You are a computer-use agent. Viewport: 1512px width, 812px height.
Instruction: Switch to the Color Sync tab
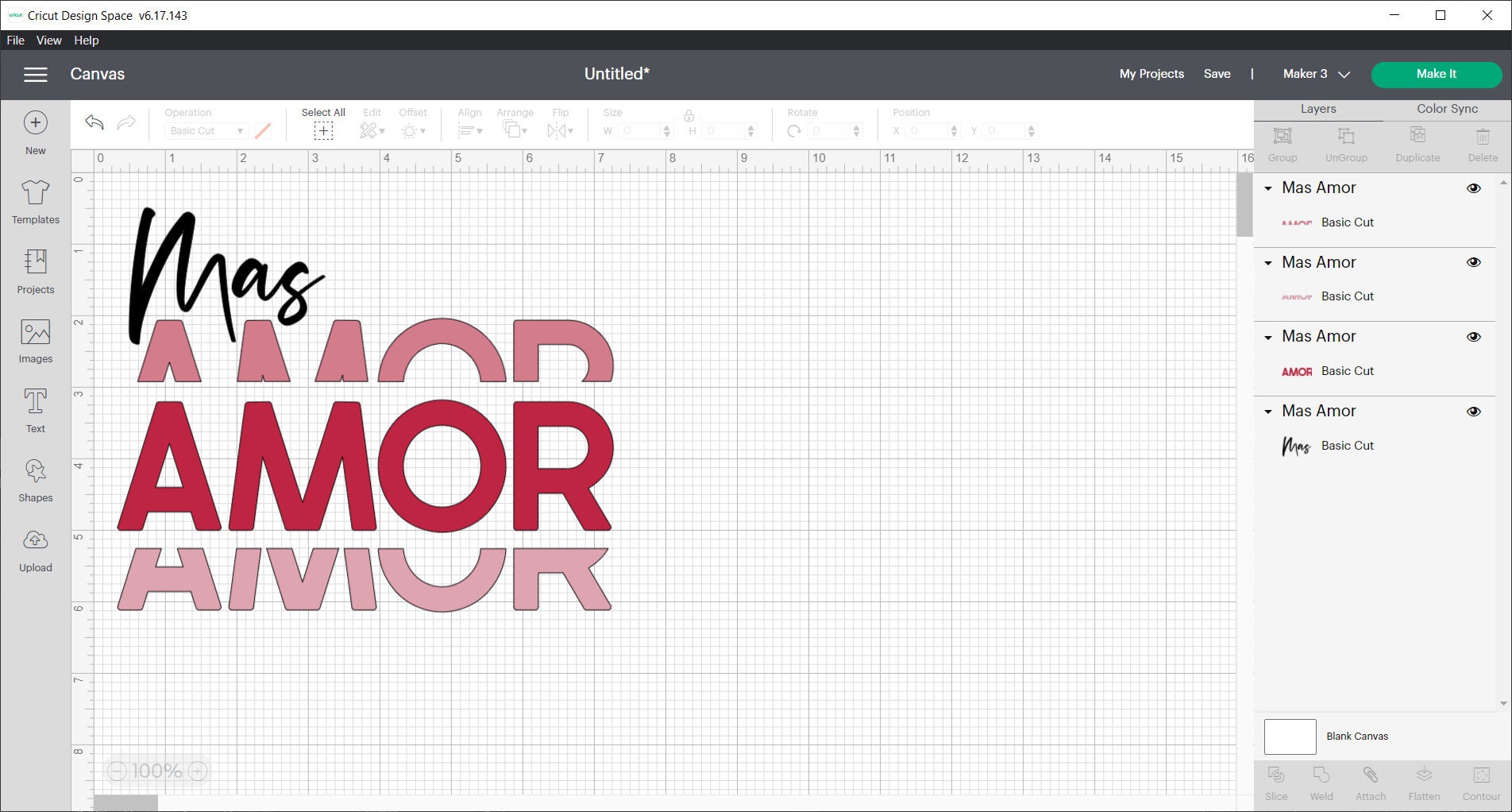1446,109
